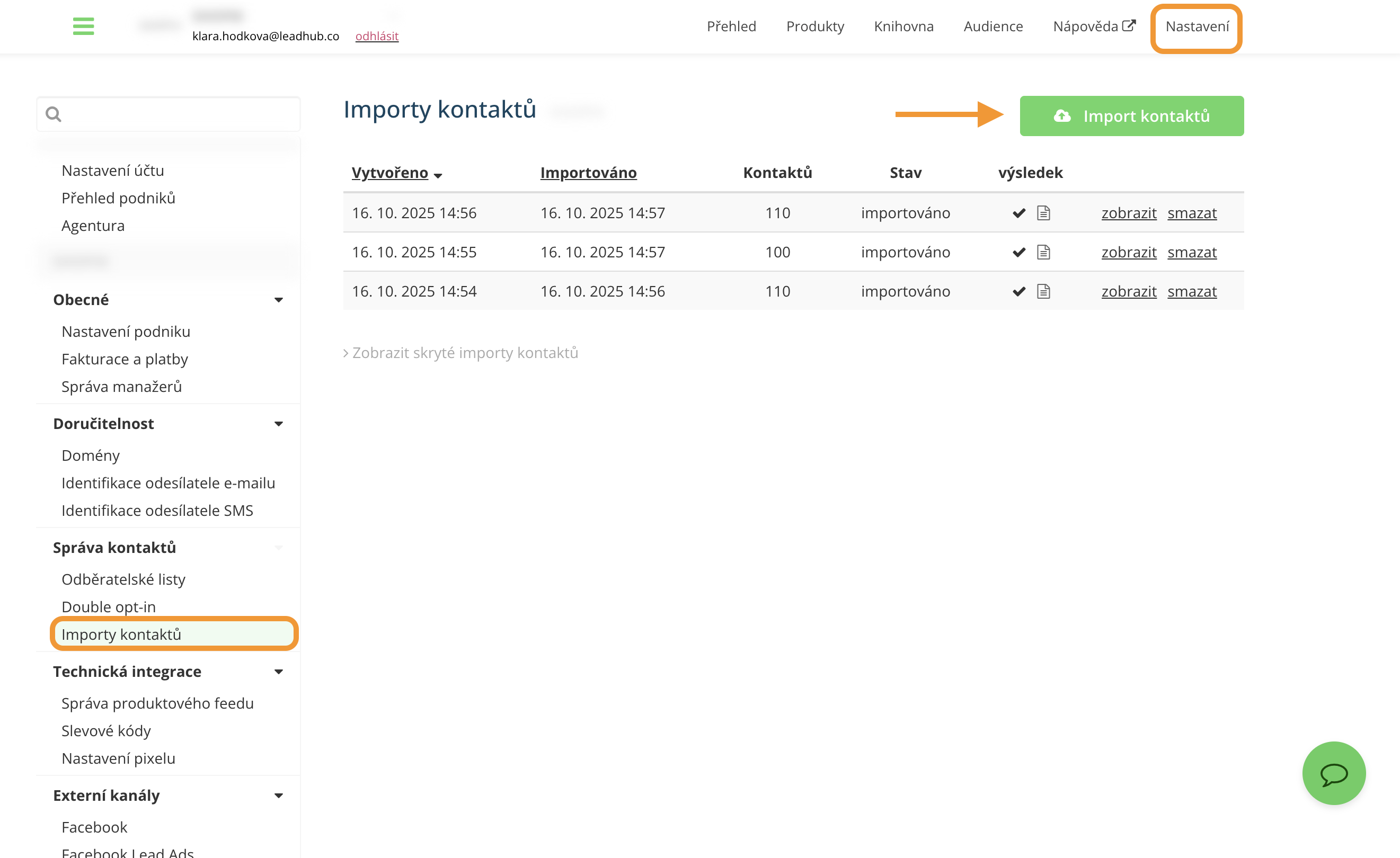Open the green hamburger menu icon
1400x858 pixels.
pyautogui.click(x=84, y=26)
